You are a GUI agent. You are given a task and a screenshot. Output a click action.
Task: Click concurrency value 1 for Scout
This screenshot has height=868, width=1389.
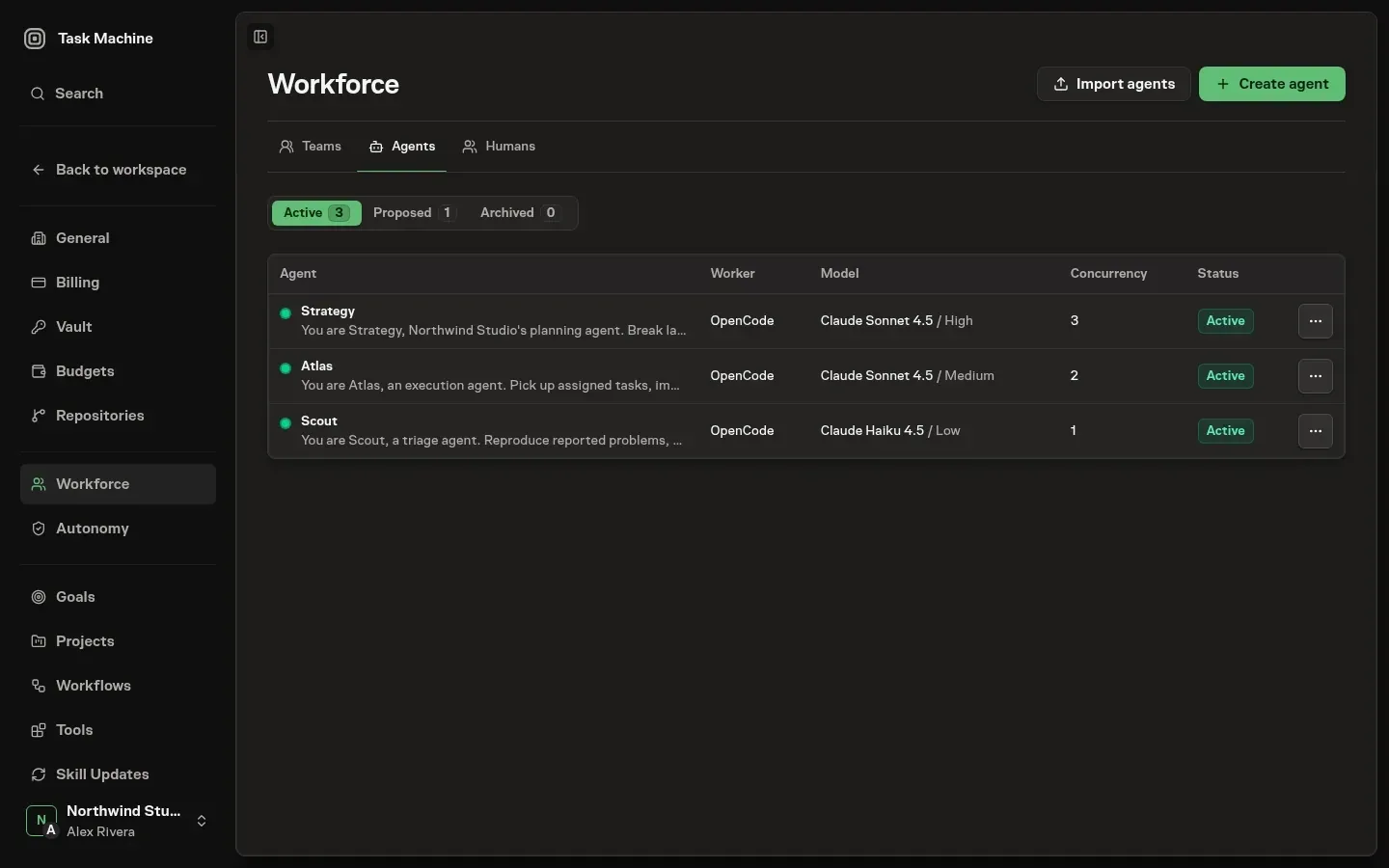[1074, 431]
